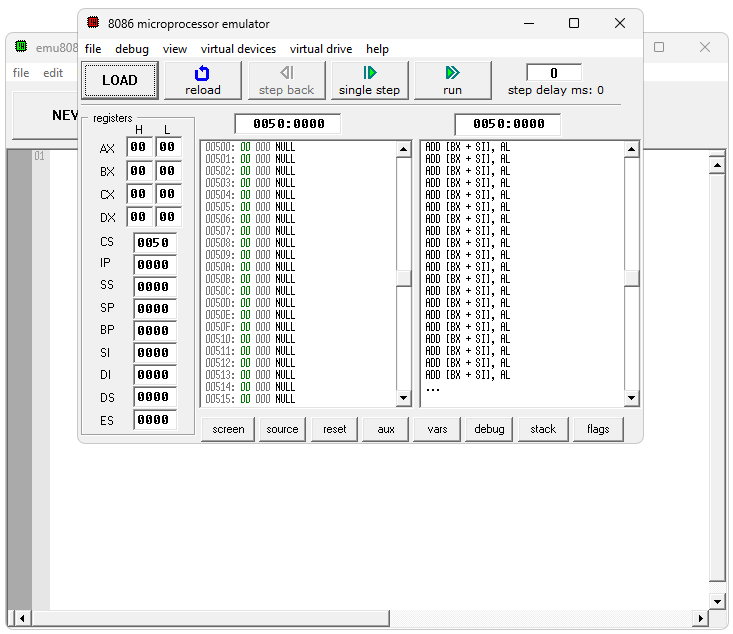Open the virtual devices menu
Viewport: 733px width, 634px height.
[x=238, y=49]
